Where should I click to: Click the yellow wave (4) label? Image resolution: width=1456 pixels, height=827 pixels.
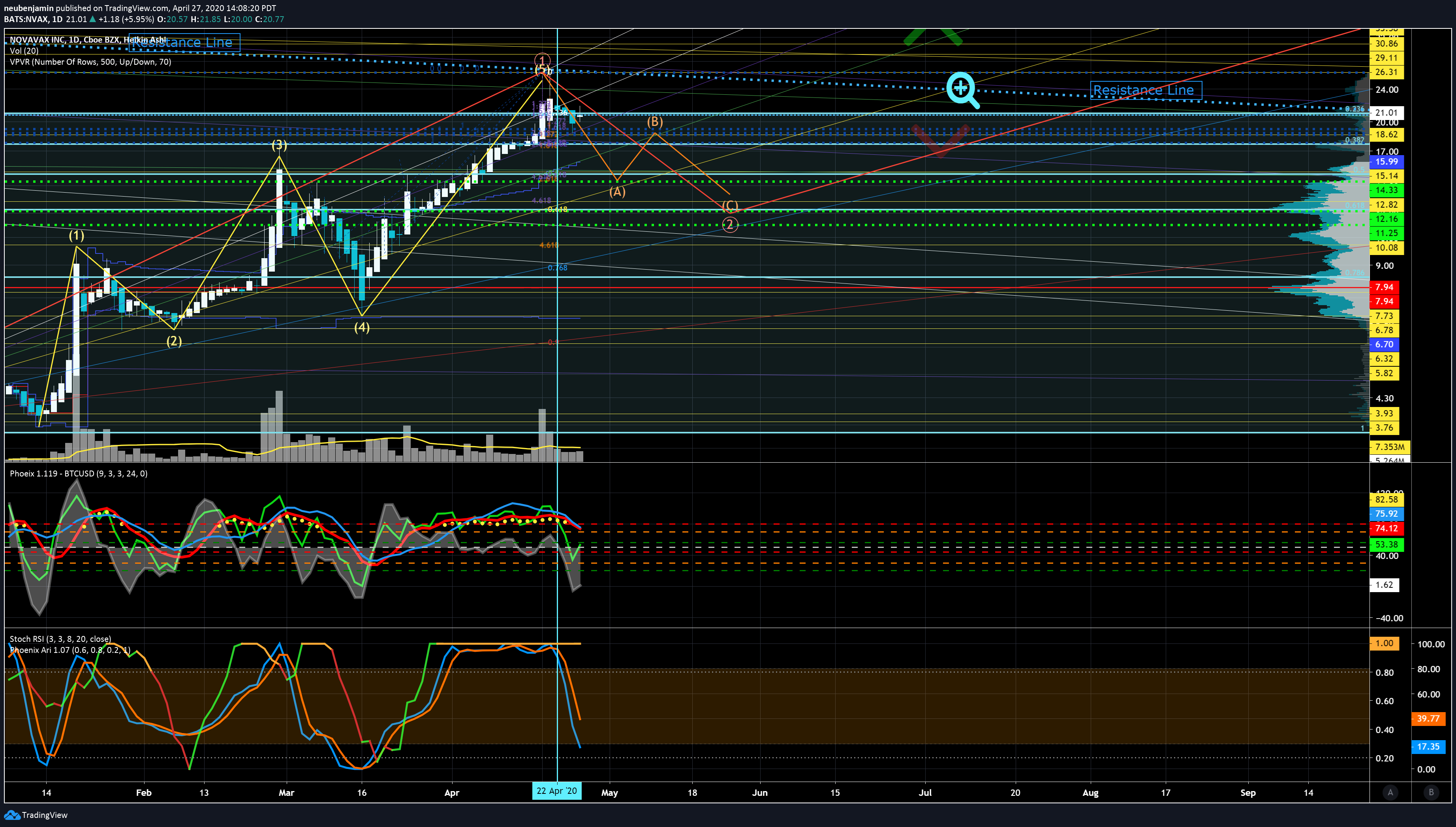click(x=362, y=327)
